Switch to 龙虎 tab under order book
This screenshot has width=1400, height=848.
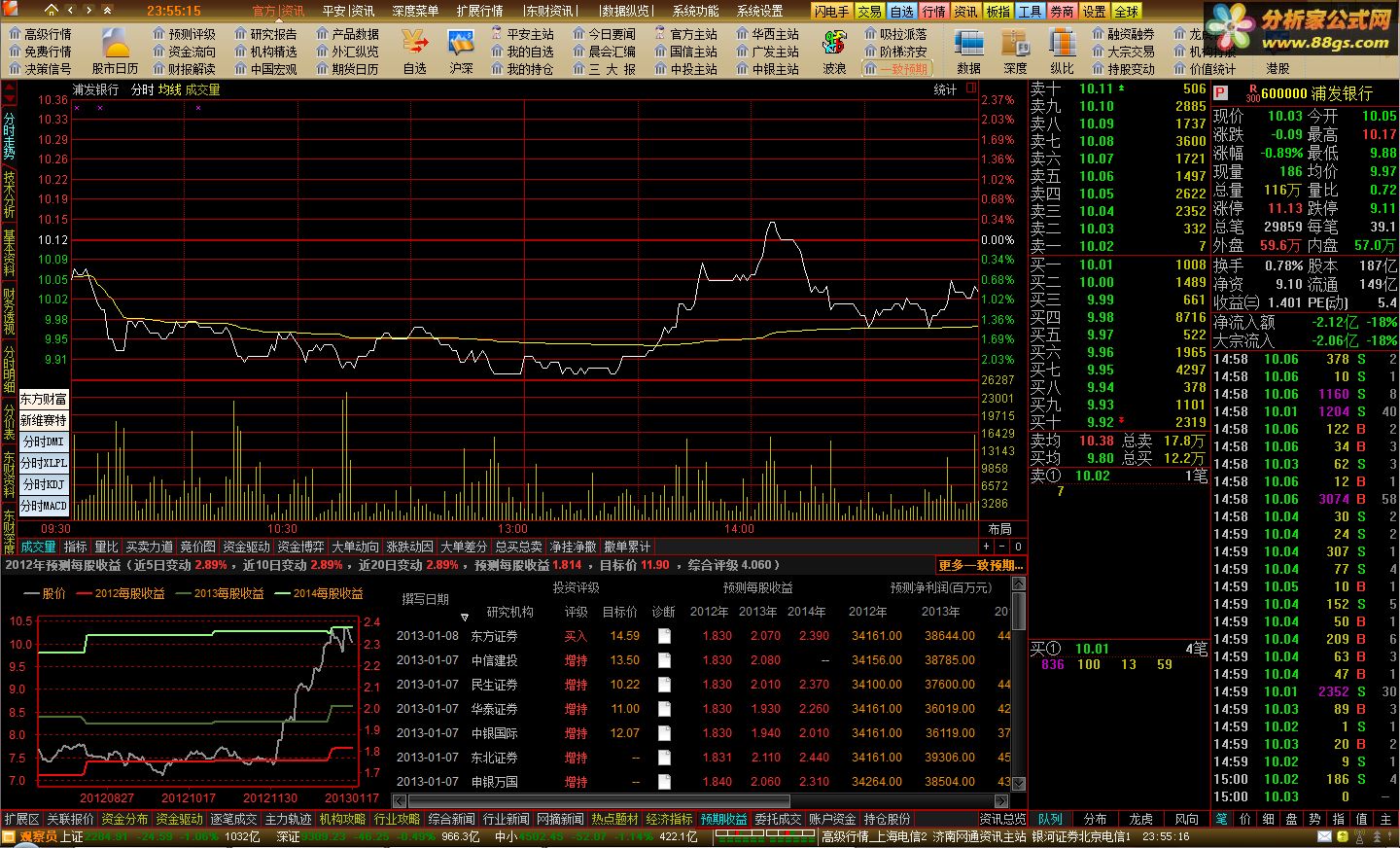(x=1141, y=819)
